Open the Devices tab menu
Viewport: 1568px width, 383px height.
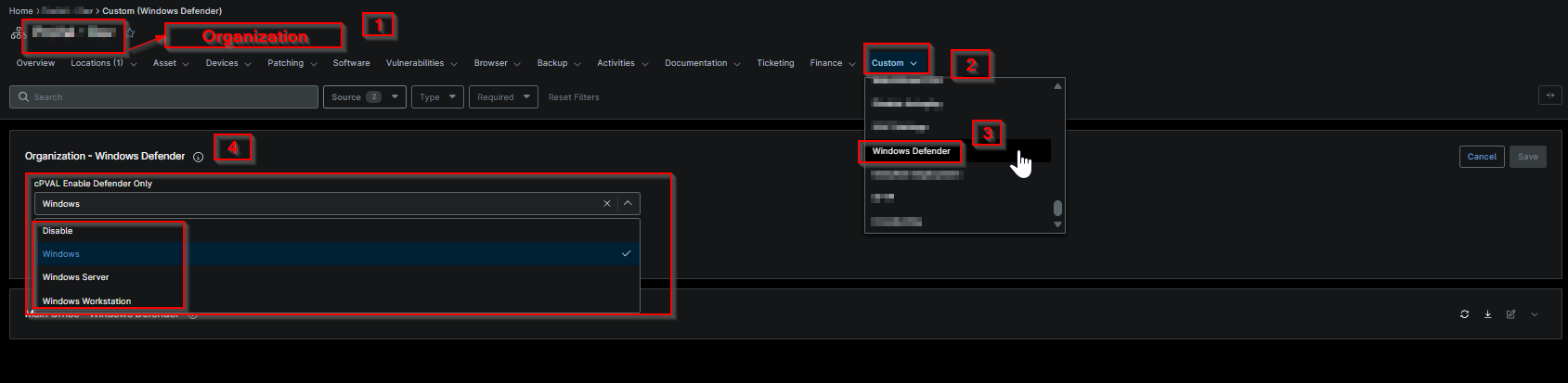tap(228, 63)
